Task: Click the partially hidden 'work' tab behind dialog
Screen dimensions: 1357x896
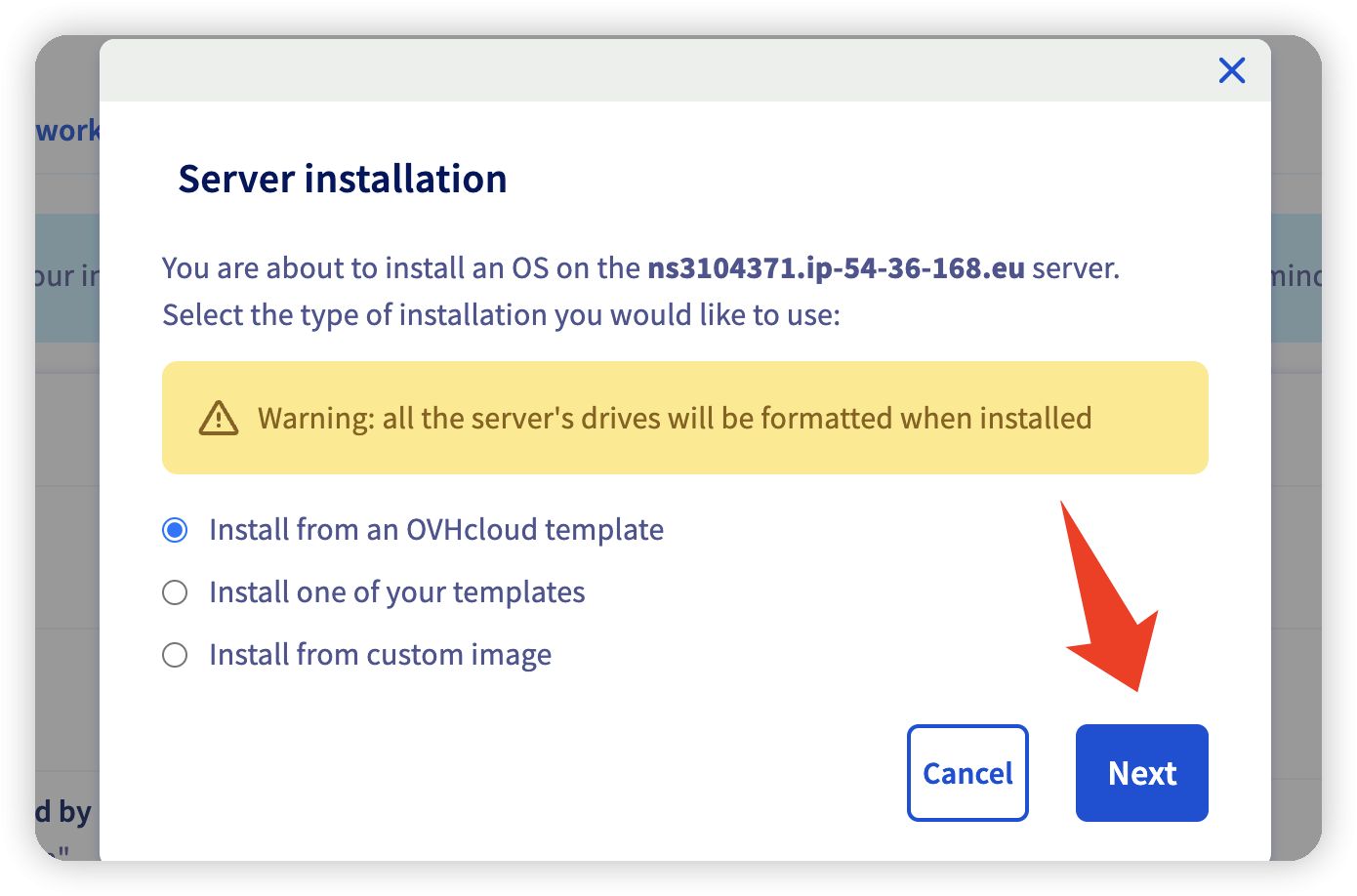Action: tap(66, 131)
